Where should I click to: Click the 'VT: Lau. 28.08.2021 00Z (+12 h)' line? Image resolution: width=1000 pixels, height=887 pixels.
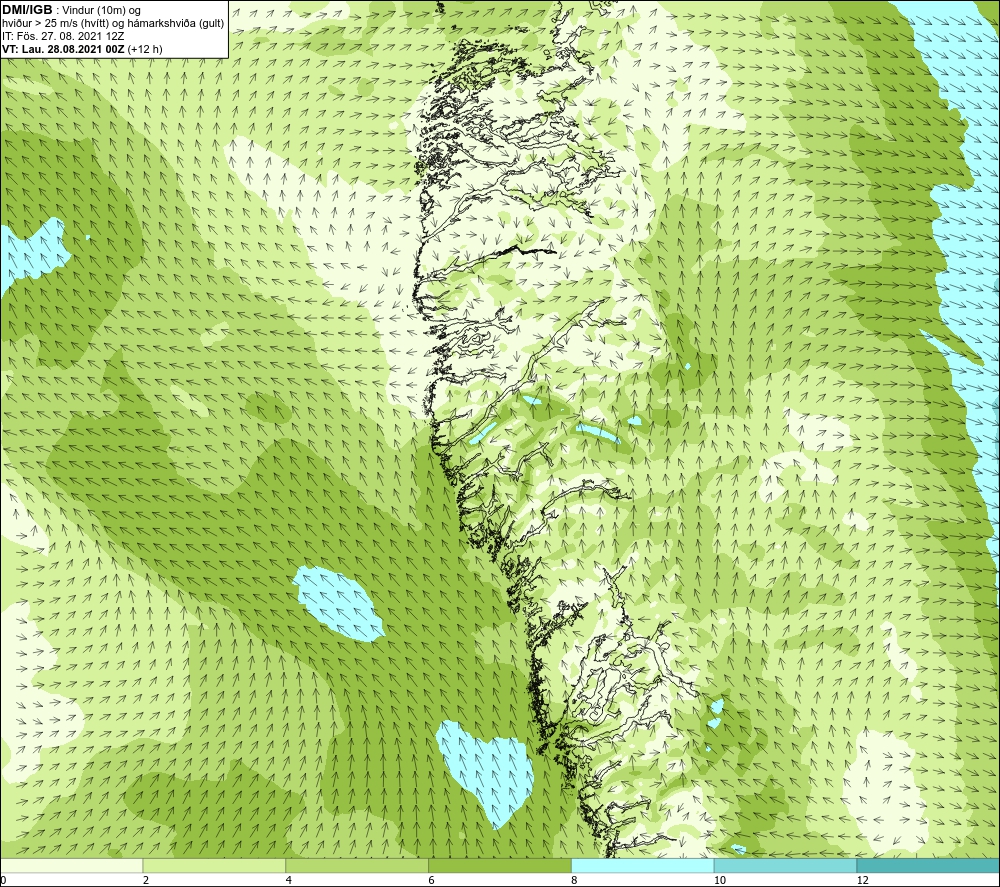[82, 49]
